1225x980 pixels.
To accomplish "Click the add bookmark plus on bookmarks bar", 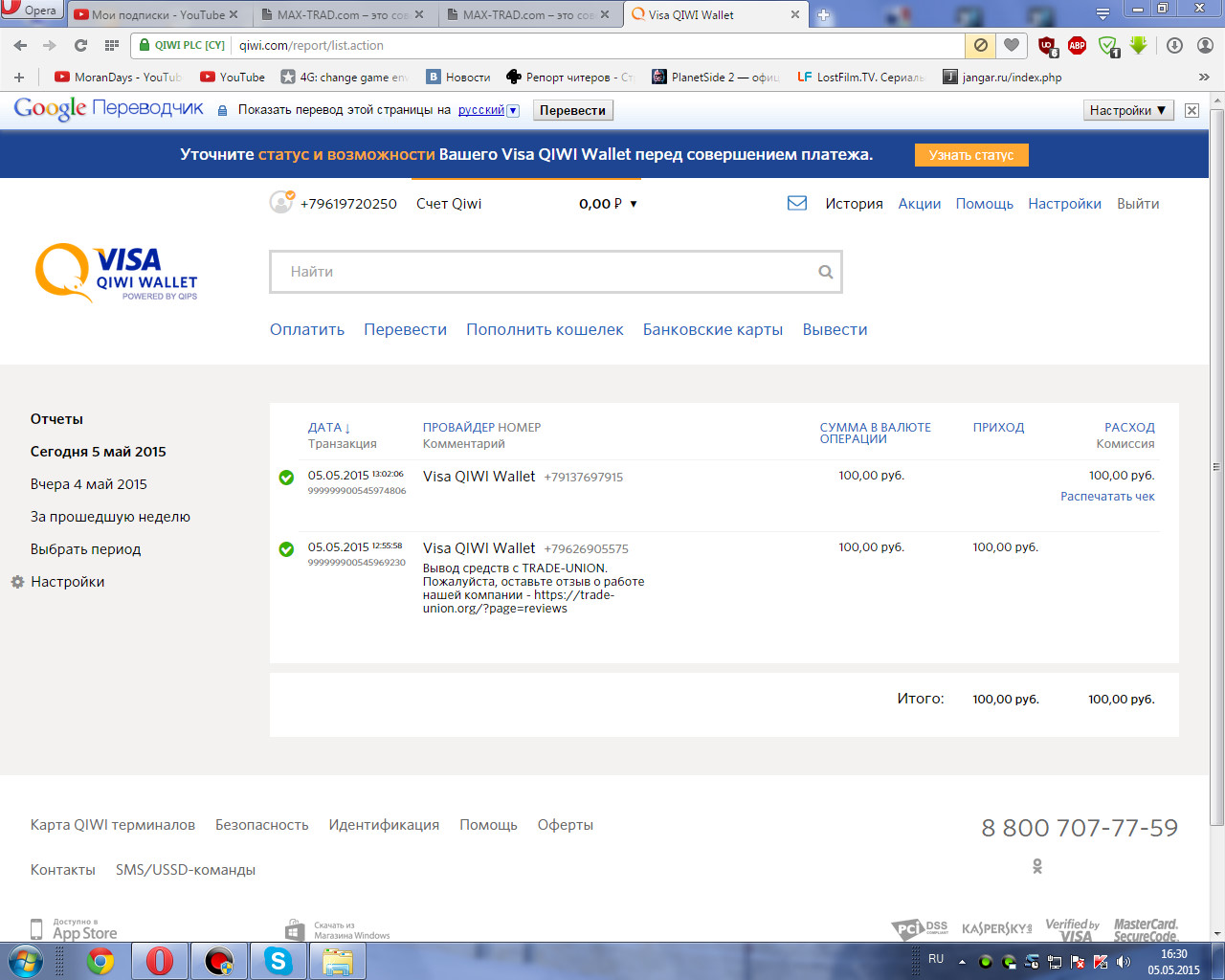I will (x=19, y=78).
